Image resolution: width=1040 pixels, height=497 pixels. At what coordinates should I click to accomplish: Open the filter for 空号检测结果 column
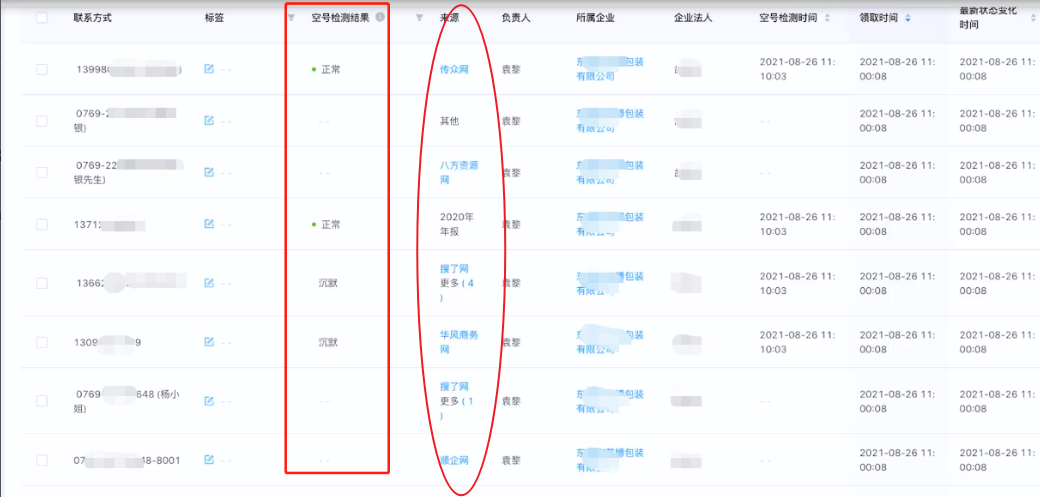[x=291, y=18]
